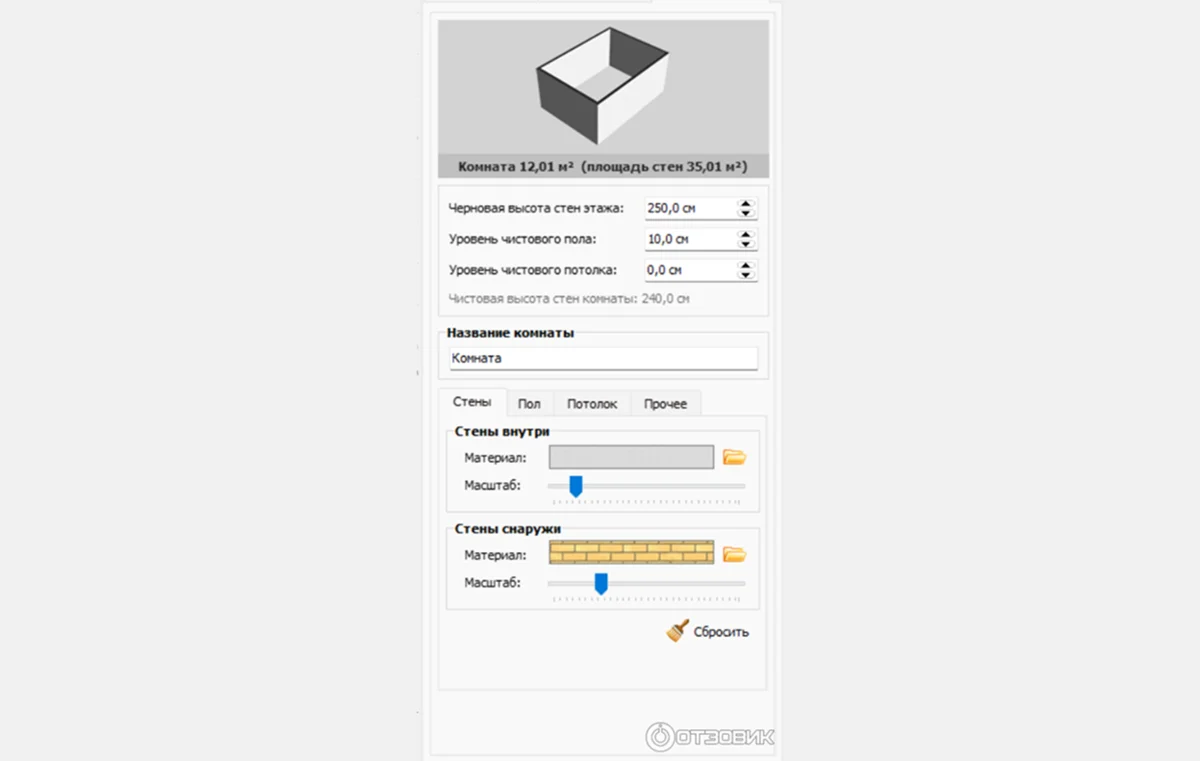Viewport: 1200px width, 761px height.
Task: Click the Стены снаружи group heading
Action: [x=506, y=528]
